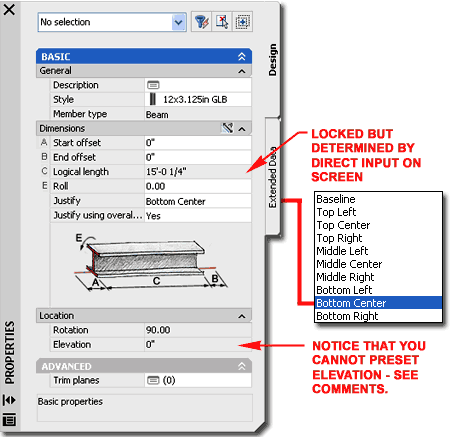Close the Properties palette with X
The image size is (450, 437).
click(x=9, y=9)
